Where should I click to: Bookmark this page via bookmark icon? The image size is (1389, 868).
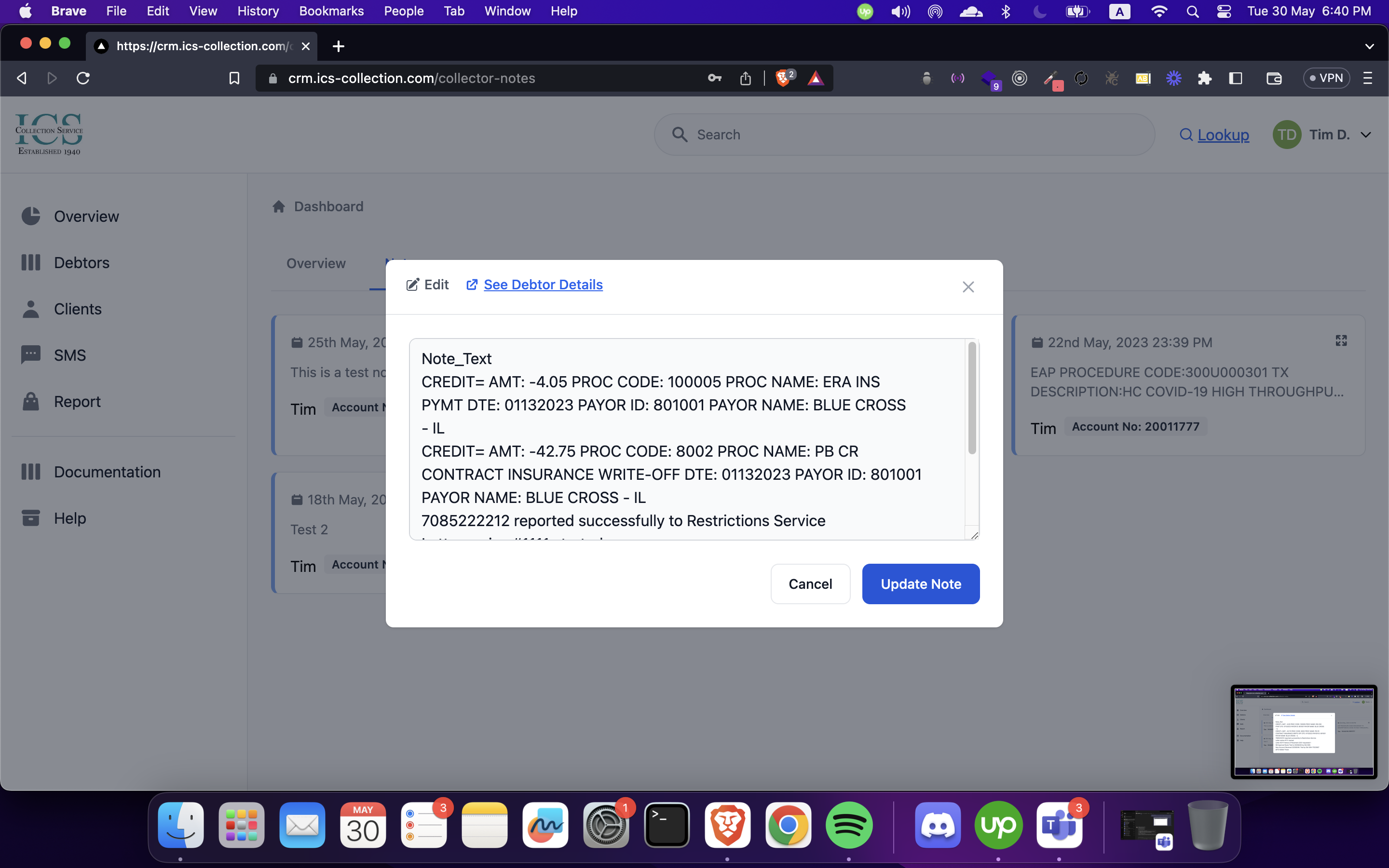tap(233, 78)
